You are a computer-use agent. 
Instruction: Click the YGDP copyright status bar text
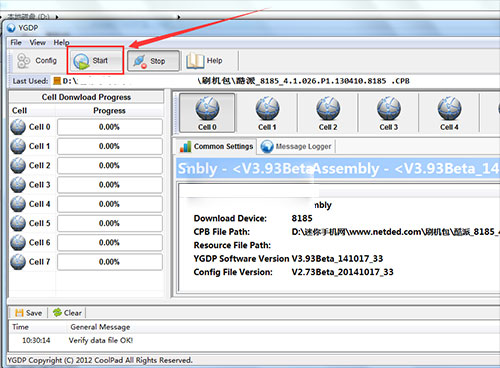coord(100,360)
